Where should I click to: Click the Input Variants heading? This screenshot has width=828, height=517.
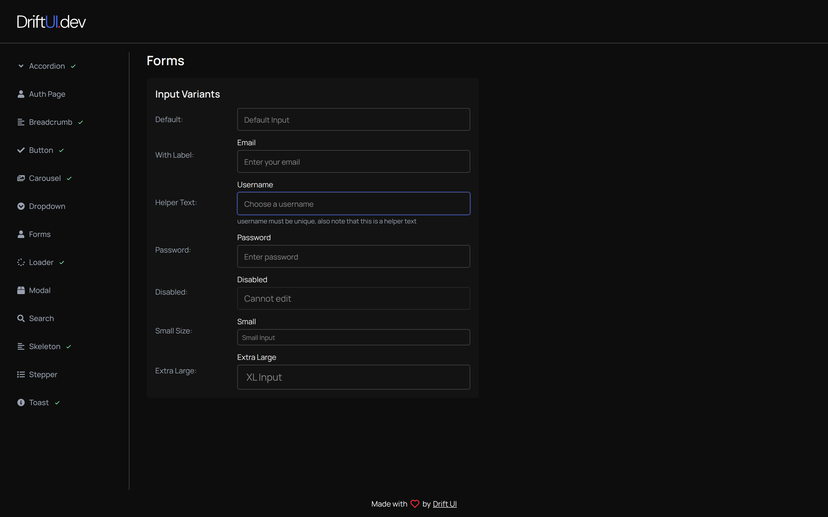pos(187,94)
